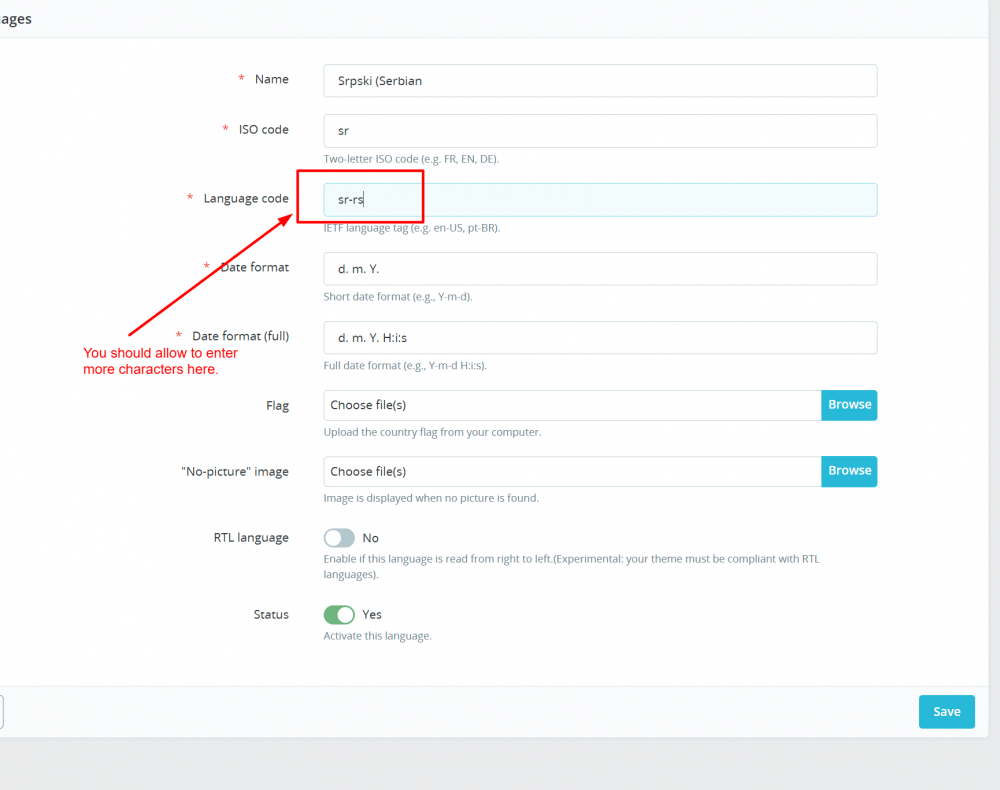Click the Save button
Viewport: 1000px width, 790px height.
click(x=946, y=711)
